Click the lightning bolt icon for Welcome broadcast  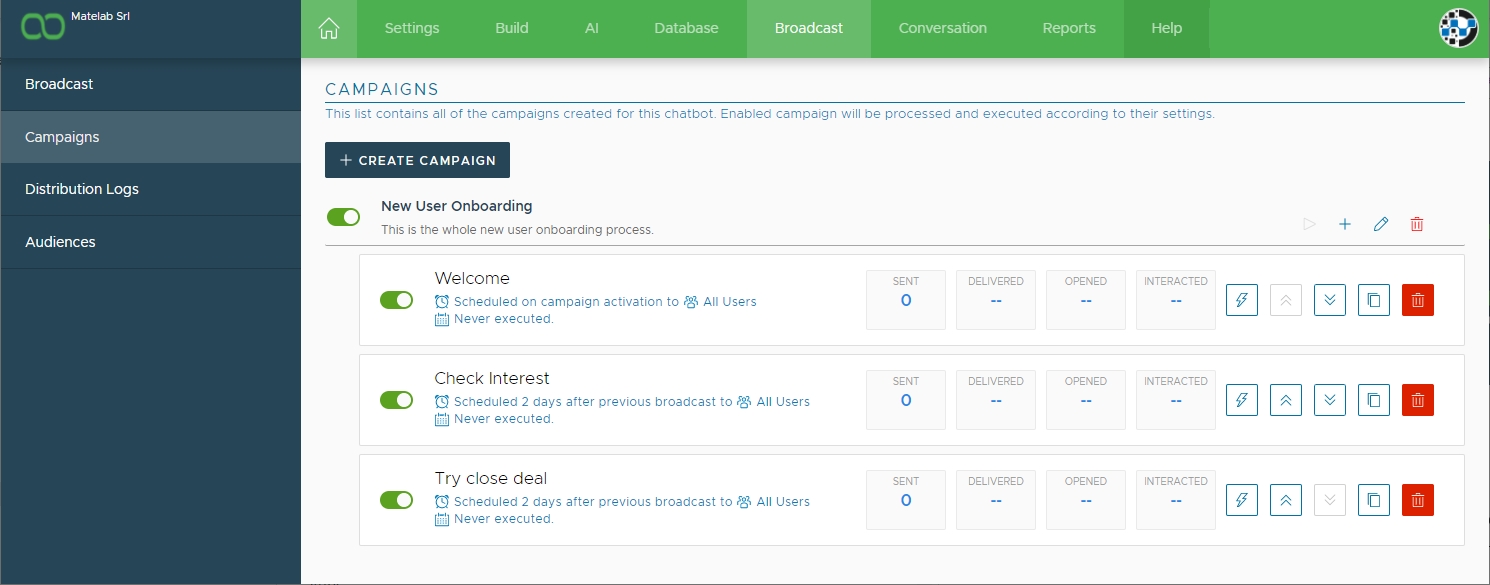pos(1242,300)
